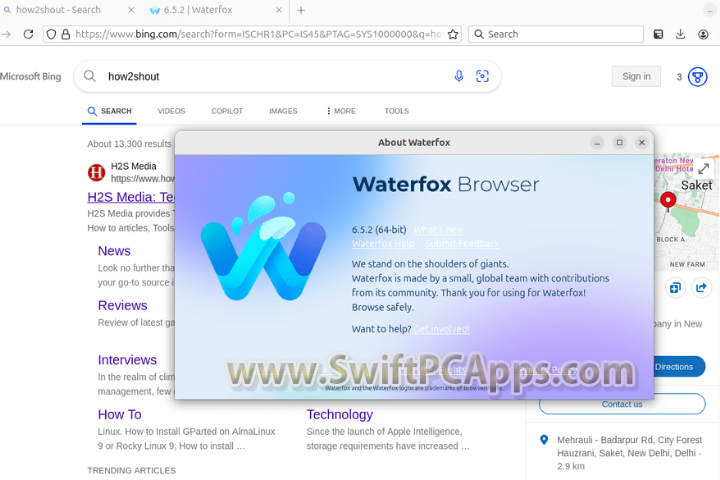Image resolution: width=720 pixels, height=480 pixels.
Task: Open H2S Media result title link
Action: pyautogui.click(x=131, y=197)
